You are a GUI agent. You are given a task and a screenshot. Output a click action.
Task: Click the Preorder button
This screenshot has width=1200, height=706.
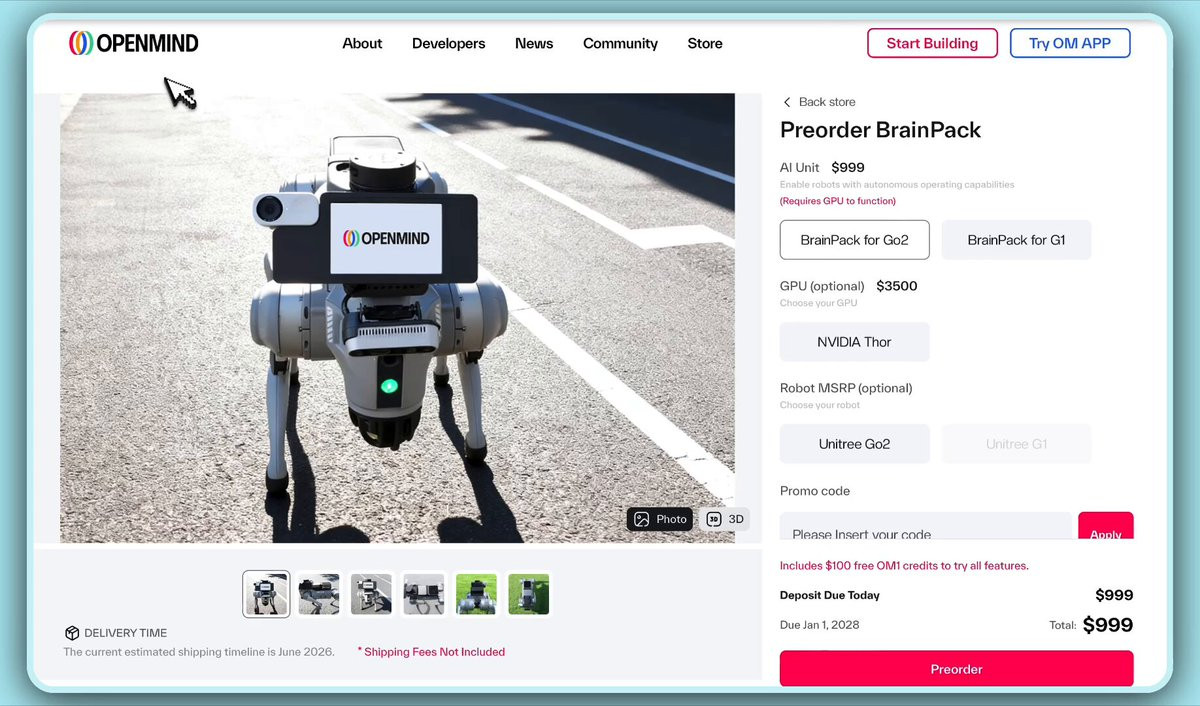point(957,669)
